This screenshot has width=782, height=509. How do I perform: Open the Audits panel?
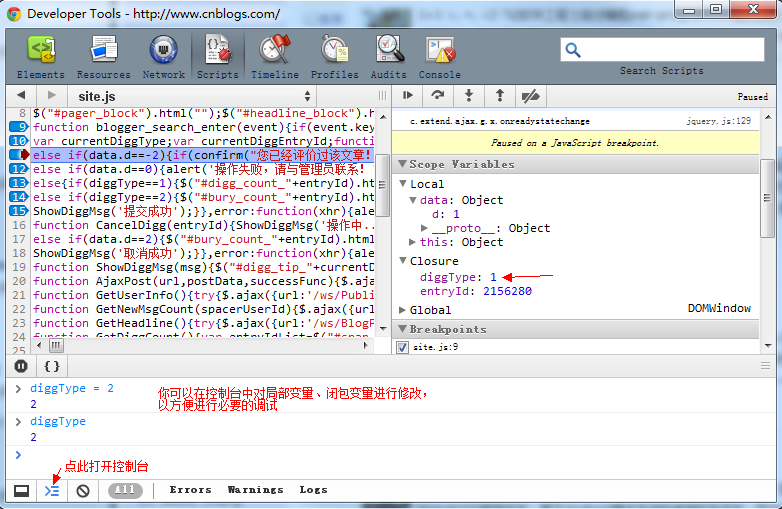(389, 57)
